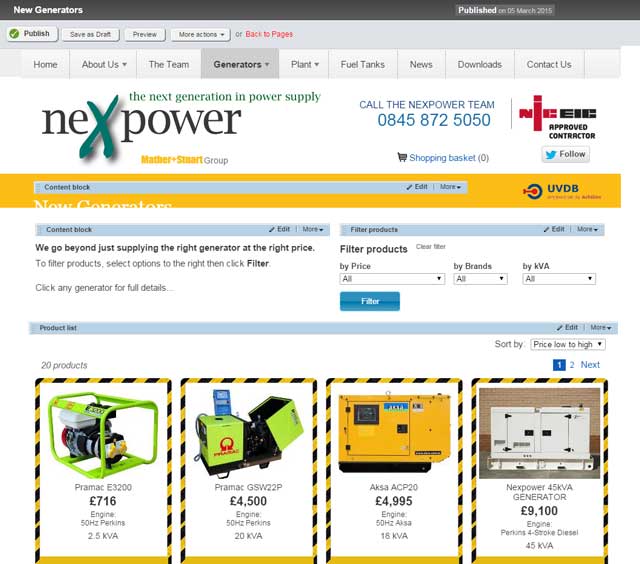The image size is (640, 564).
Task: Click the Twitter Follow button
Action: (566, 154)
